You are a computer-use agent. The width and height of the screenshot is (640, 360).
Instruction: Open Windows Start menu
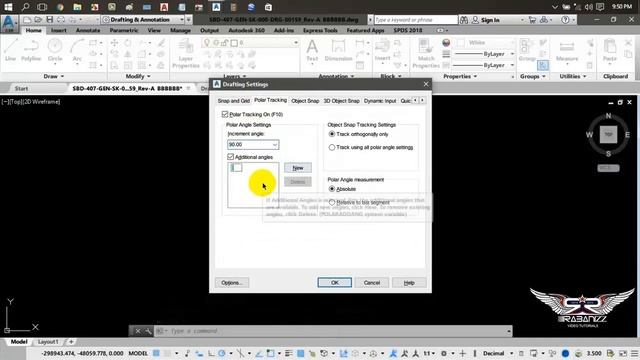pyautogui.click(x=8, y=7)
